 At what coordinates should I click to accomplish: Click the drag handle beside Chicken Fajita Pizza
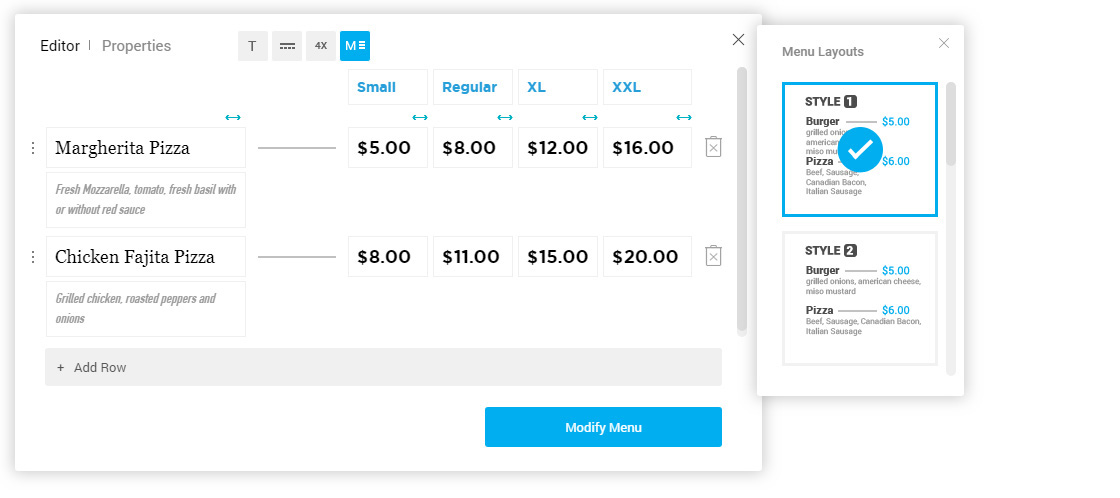[x=32, y=257]
